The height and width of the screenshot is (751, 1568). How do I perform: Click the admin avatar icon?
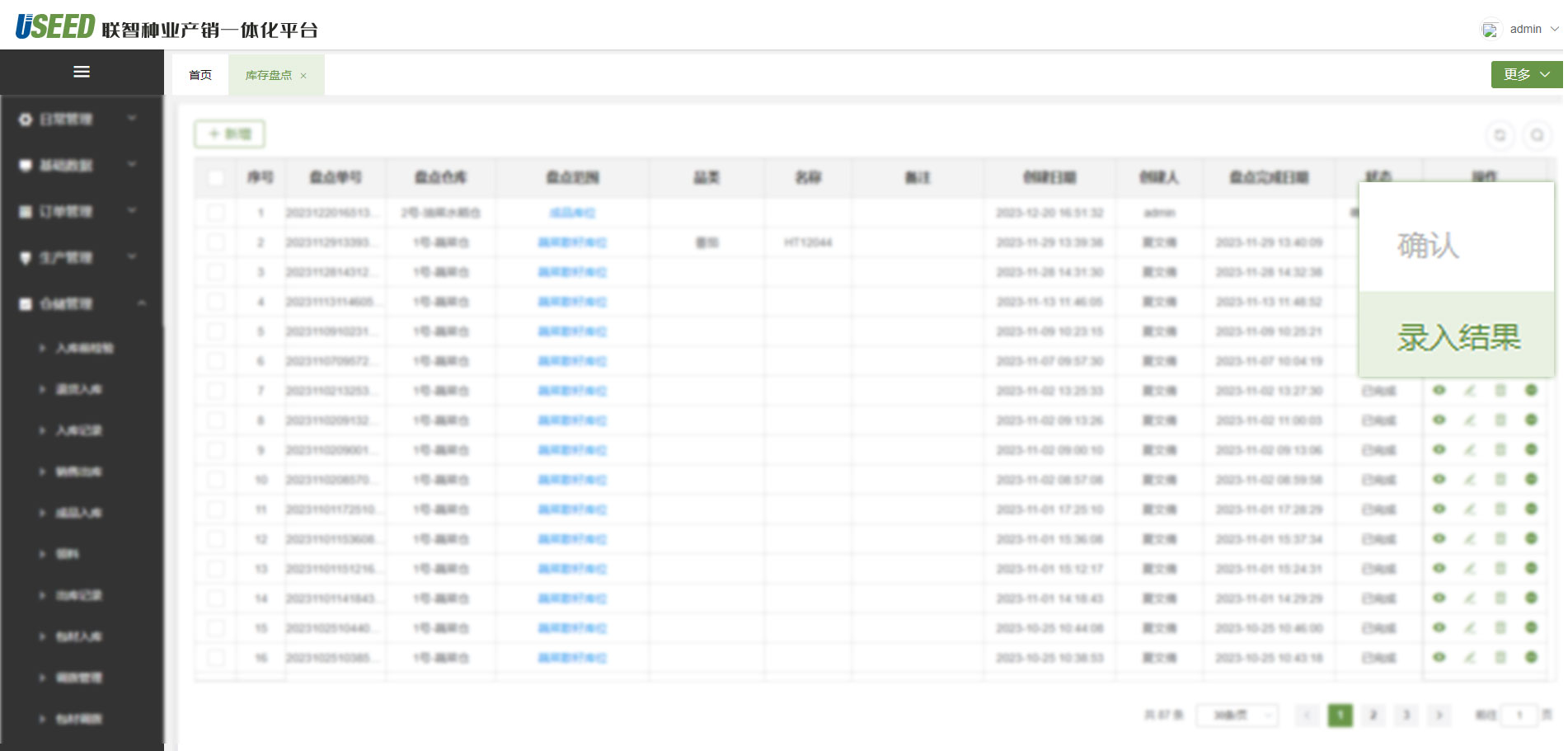pos(1490,30)
